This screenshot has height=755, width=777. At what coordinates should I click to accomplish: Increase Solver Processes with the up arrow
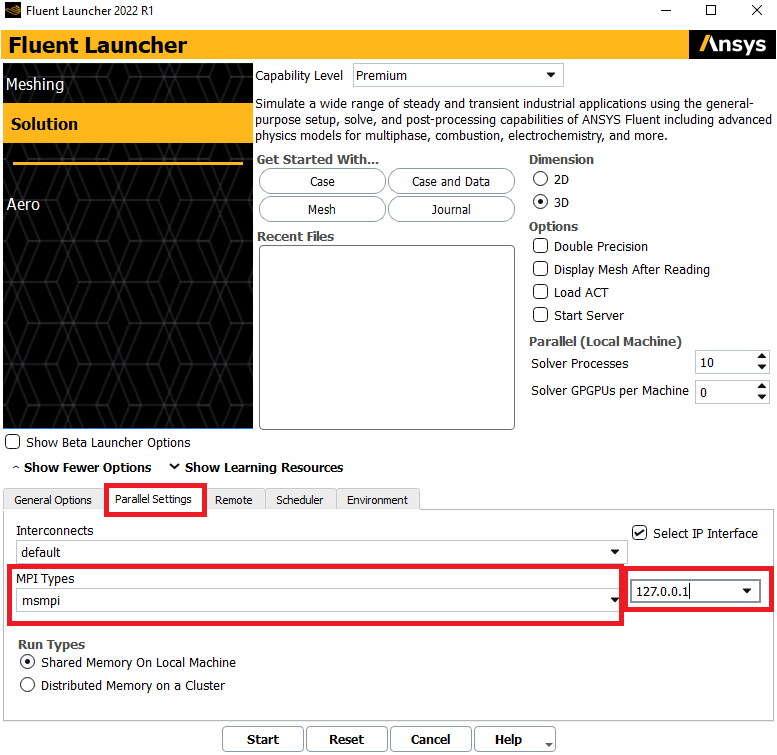click(x=762, y=357)
